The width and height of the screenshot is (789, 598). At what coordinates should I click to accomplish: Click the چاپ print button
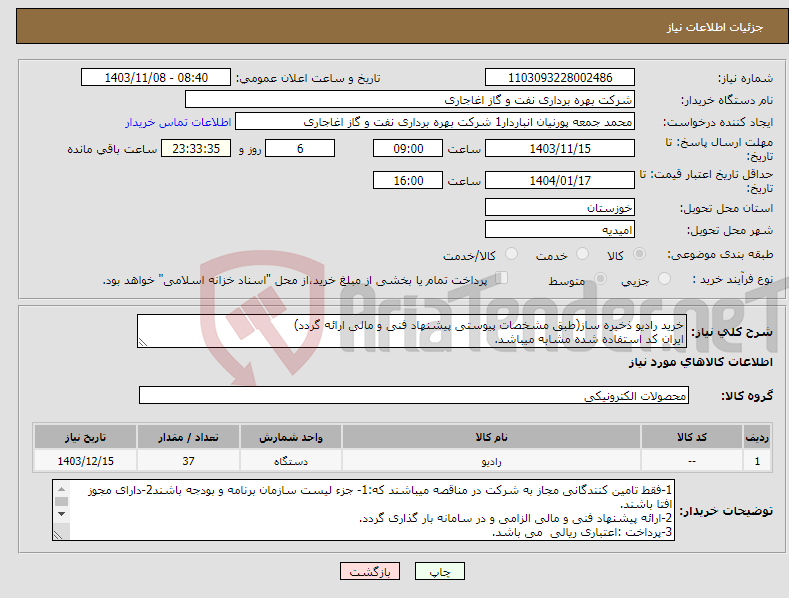pos(440,572)
